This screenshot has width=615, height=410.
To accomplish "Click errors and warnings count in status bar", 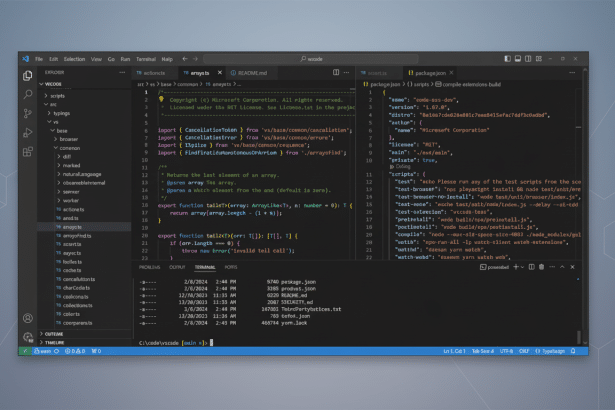I will pos(75,351).
